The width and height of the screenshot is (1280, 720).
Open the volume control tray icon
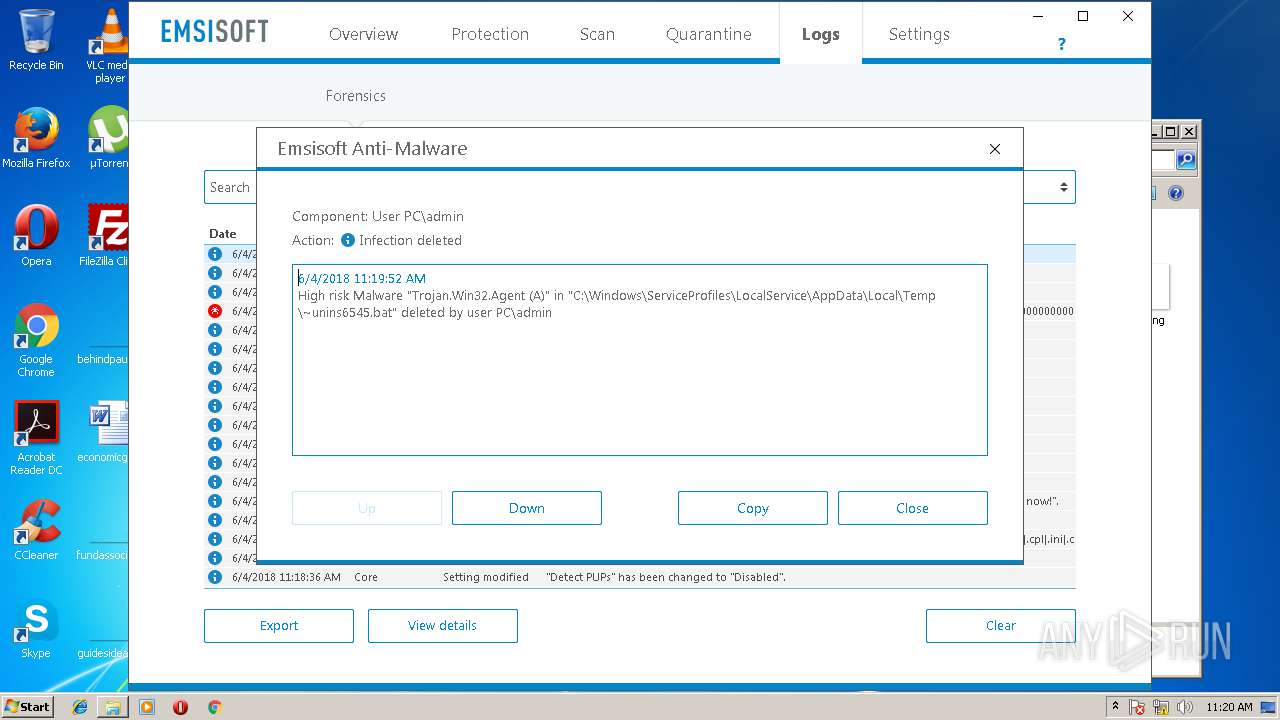point(1183,707)
